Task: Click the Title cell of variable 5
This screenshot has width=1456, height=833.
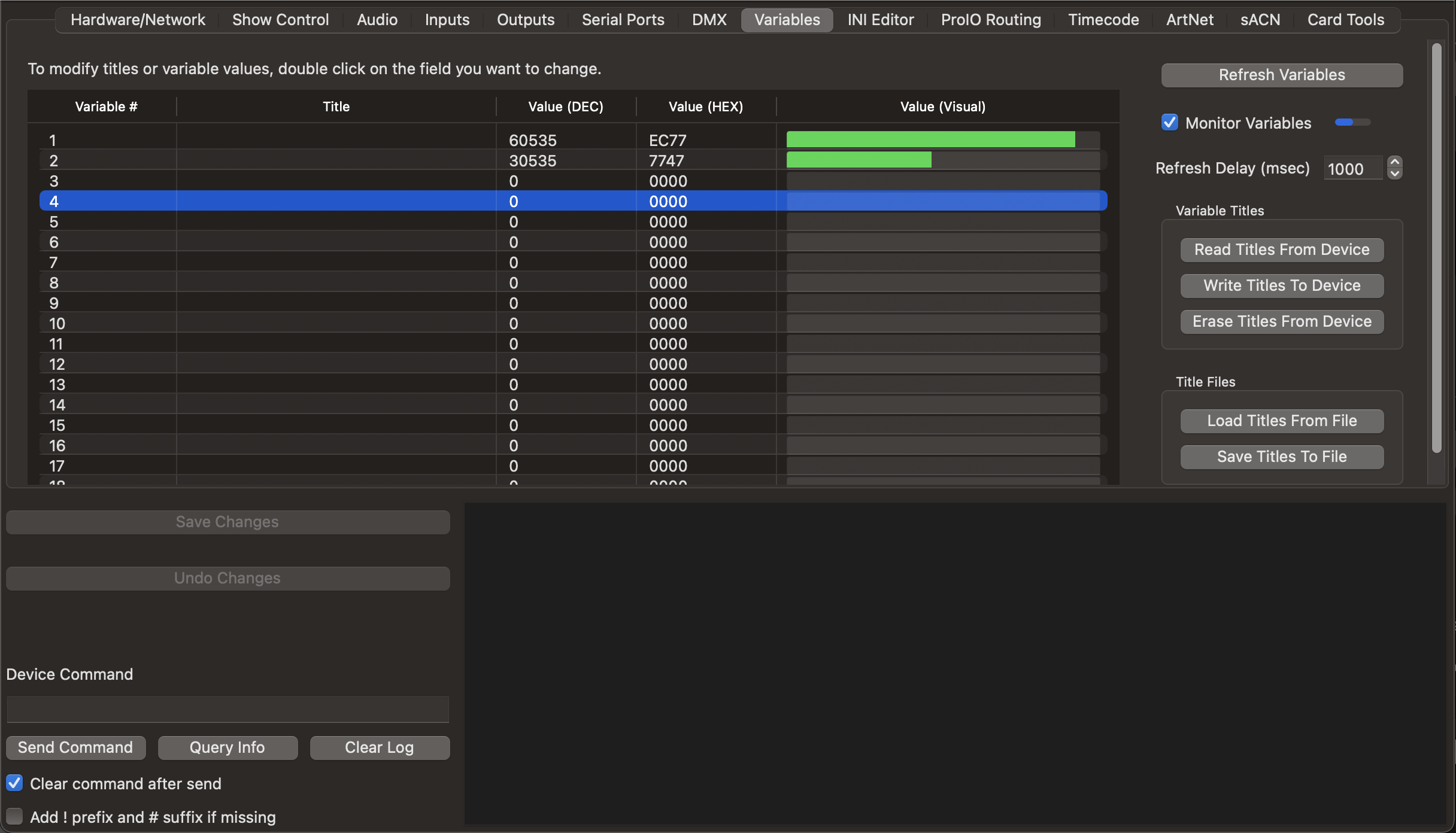Action: point(336,221)
